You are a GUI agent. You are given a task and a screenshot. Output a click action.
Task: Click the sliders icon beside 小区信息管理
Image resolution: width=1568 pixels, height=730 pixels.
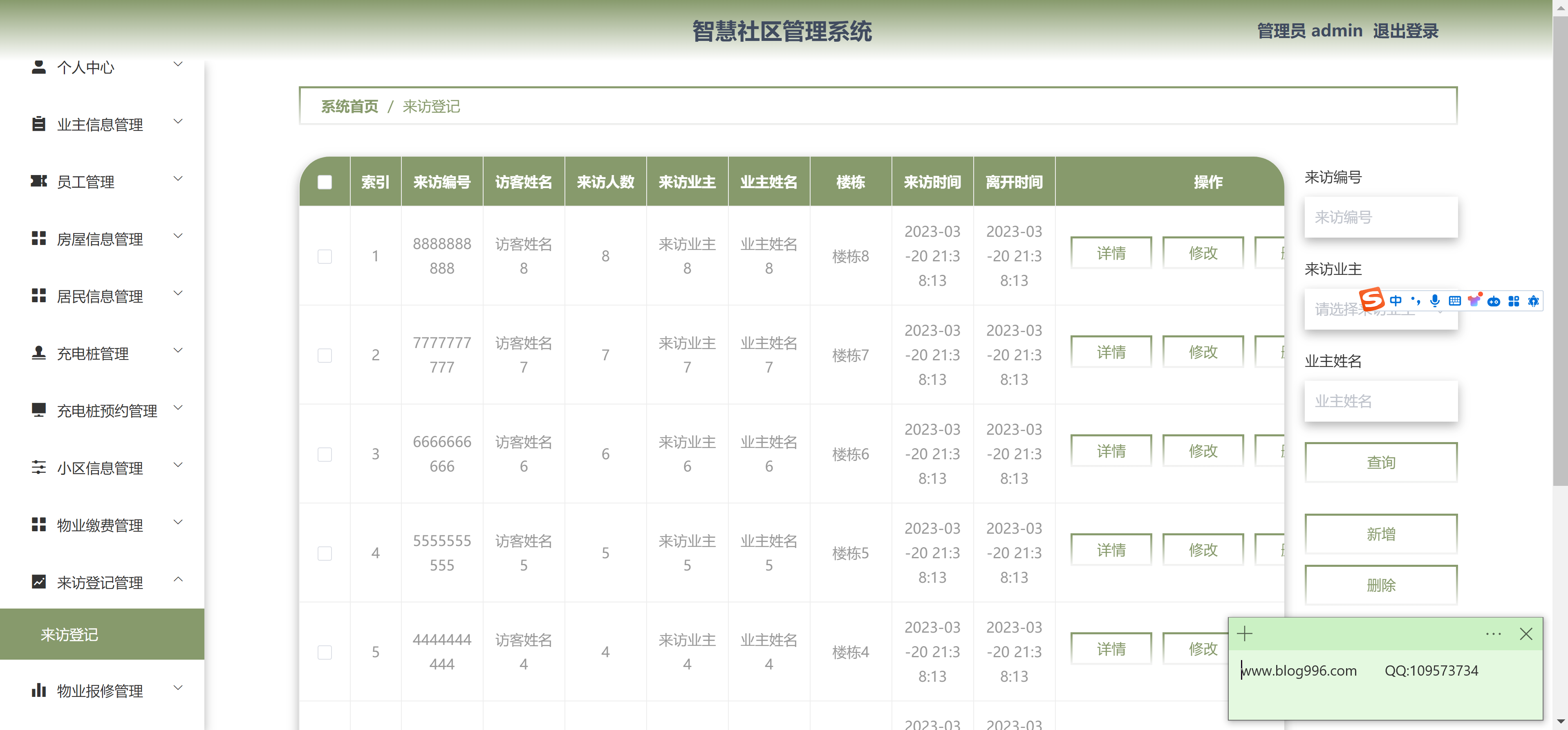tap(38, 467)
